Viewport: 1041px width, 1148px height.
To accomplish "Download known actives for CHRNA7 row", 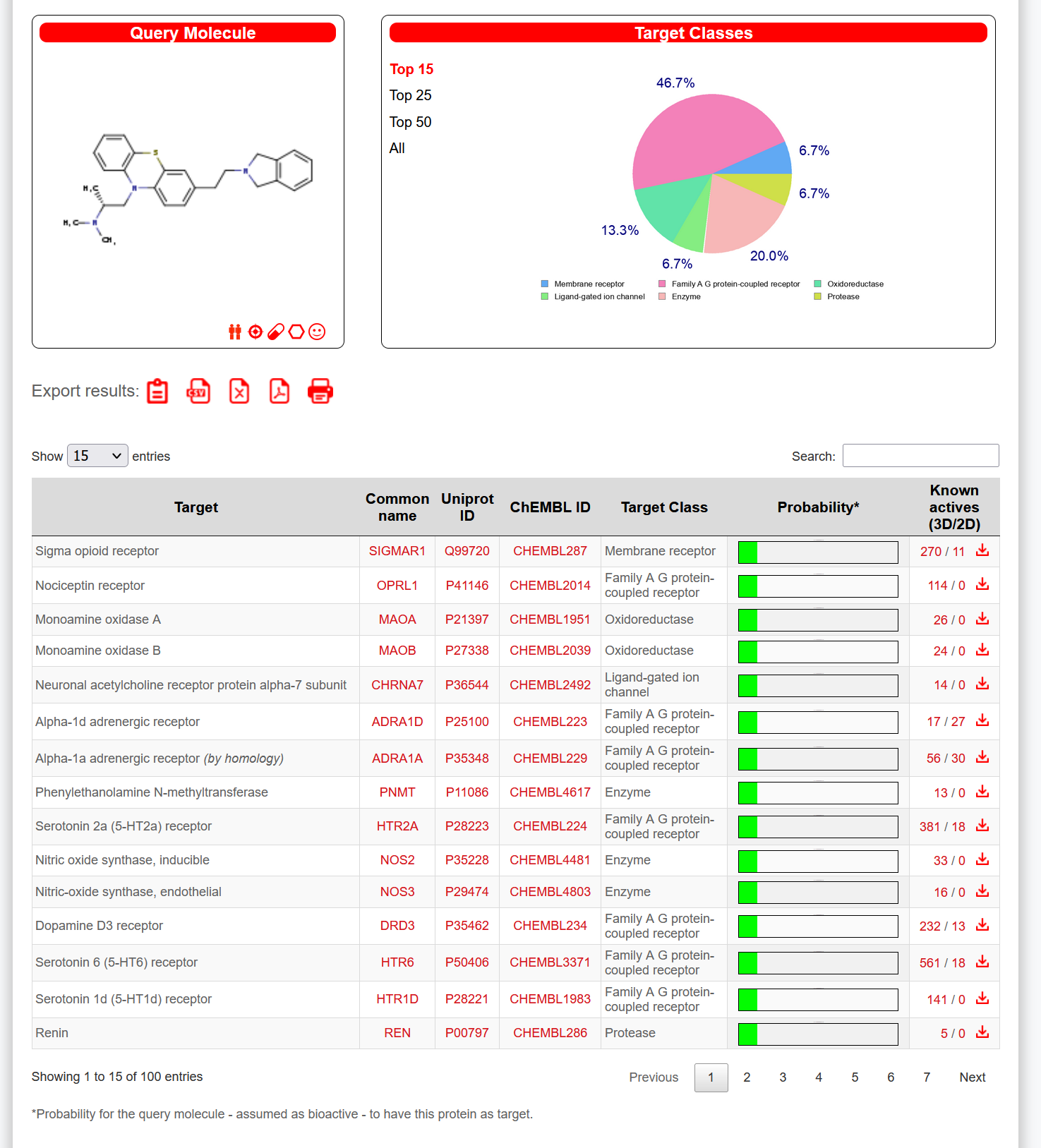I will [982, 684].
